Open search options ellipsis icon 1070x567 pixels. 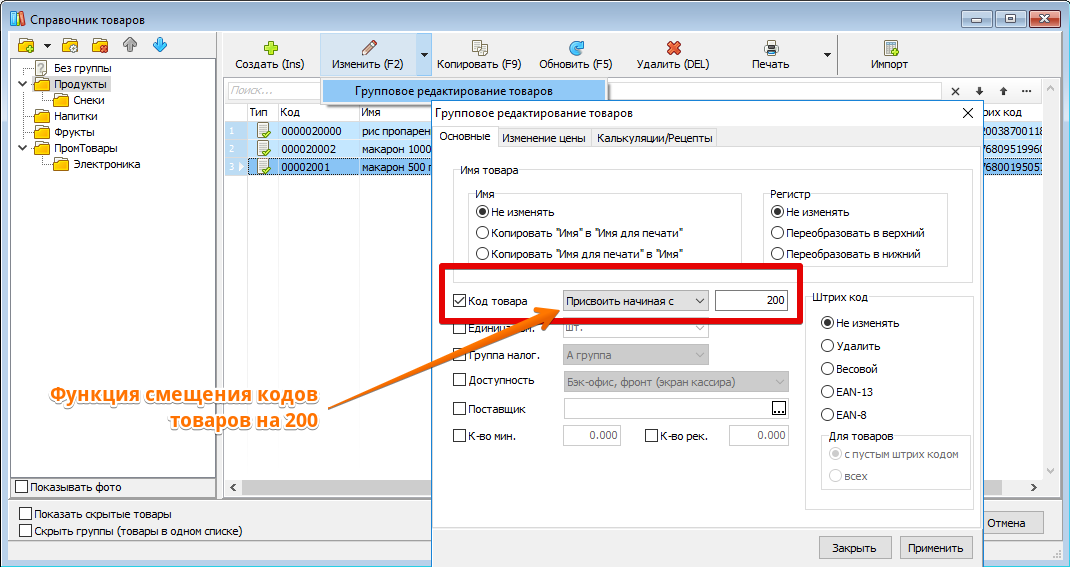click(x=1027, y=91)
